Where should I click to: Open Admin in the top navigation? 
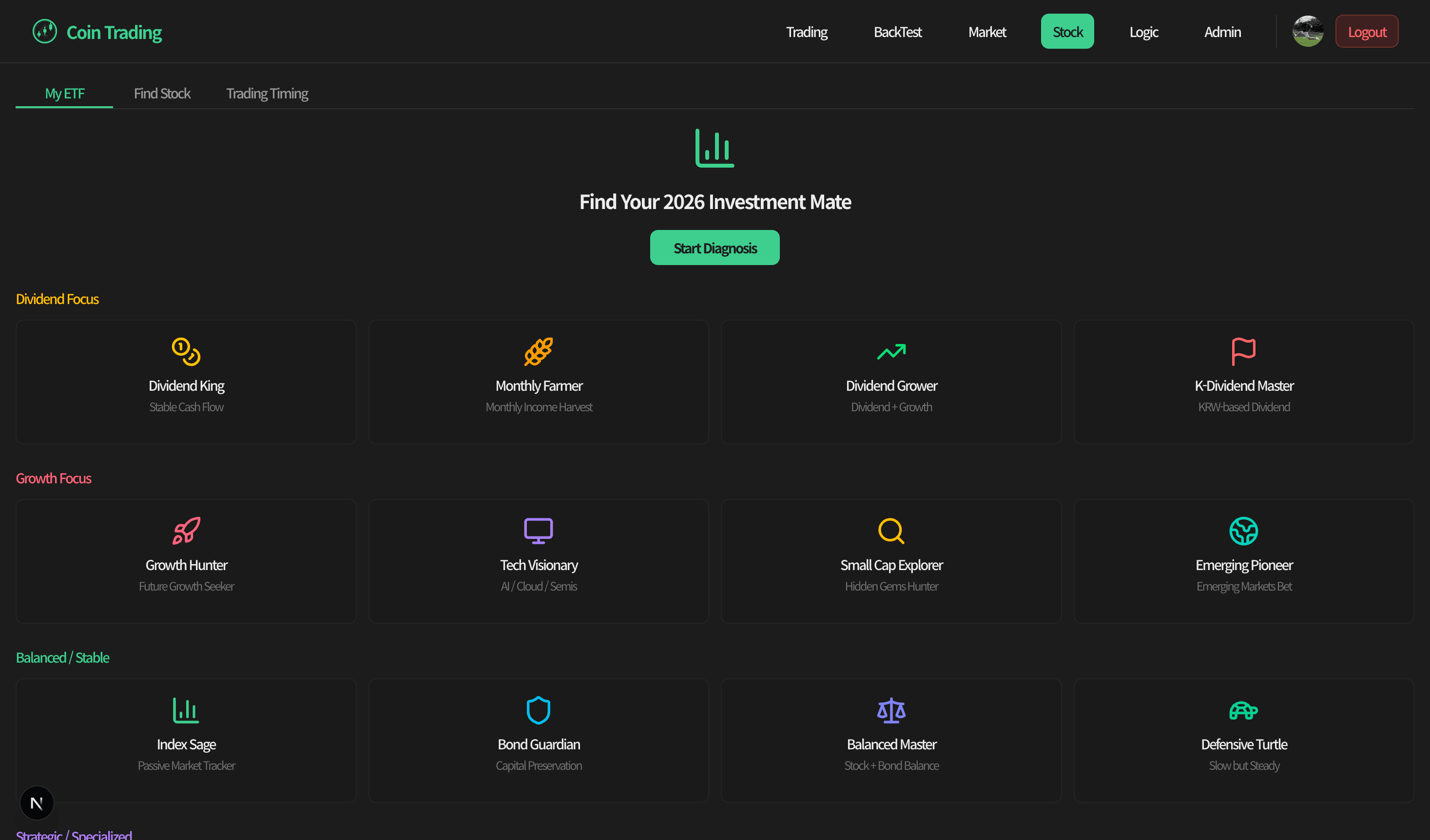pos(1222,32)
